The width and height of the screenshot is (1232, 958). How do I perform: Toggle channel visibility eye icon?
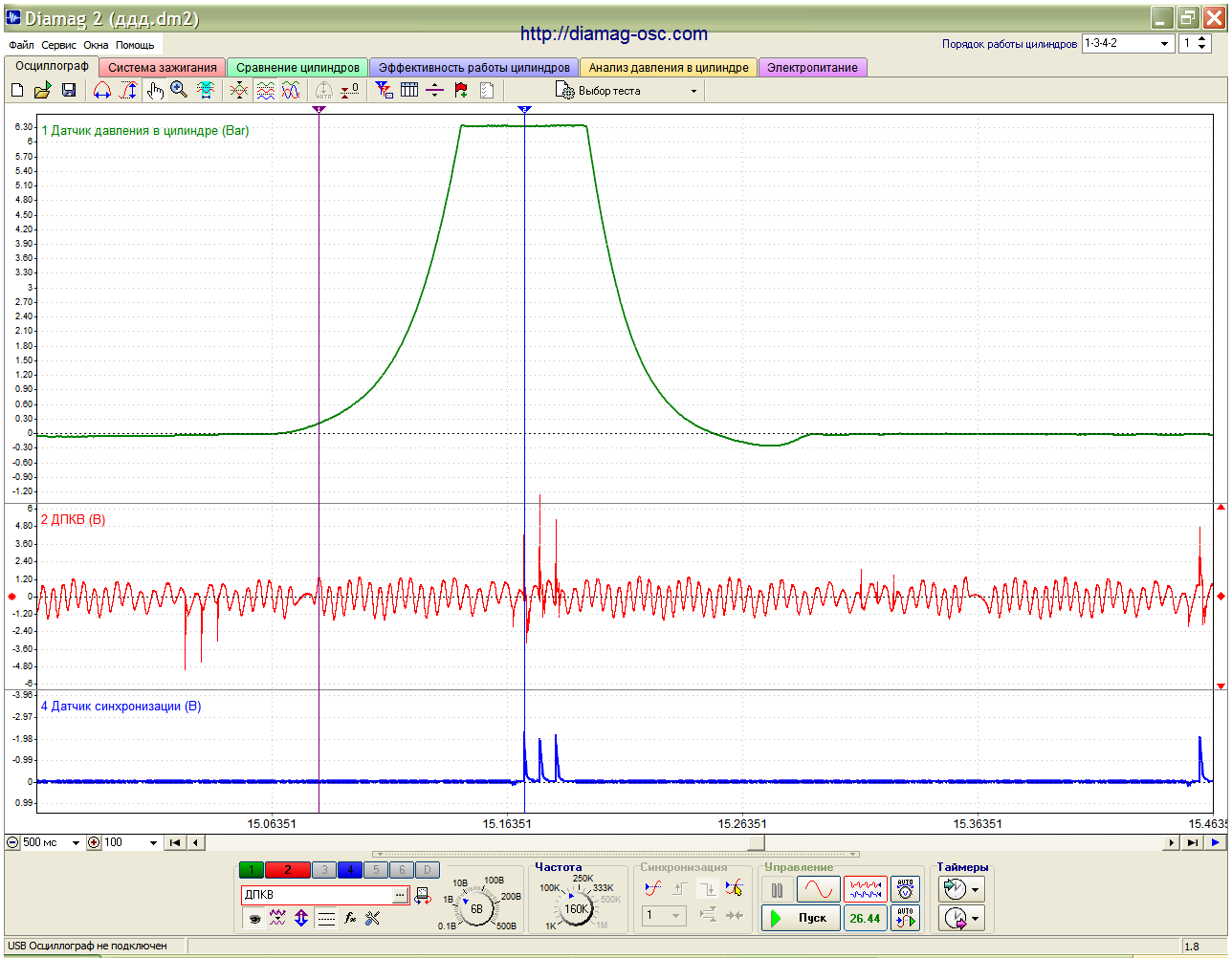[x=253, y=919]
